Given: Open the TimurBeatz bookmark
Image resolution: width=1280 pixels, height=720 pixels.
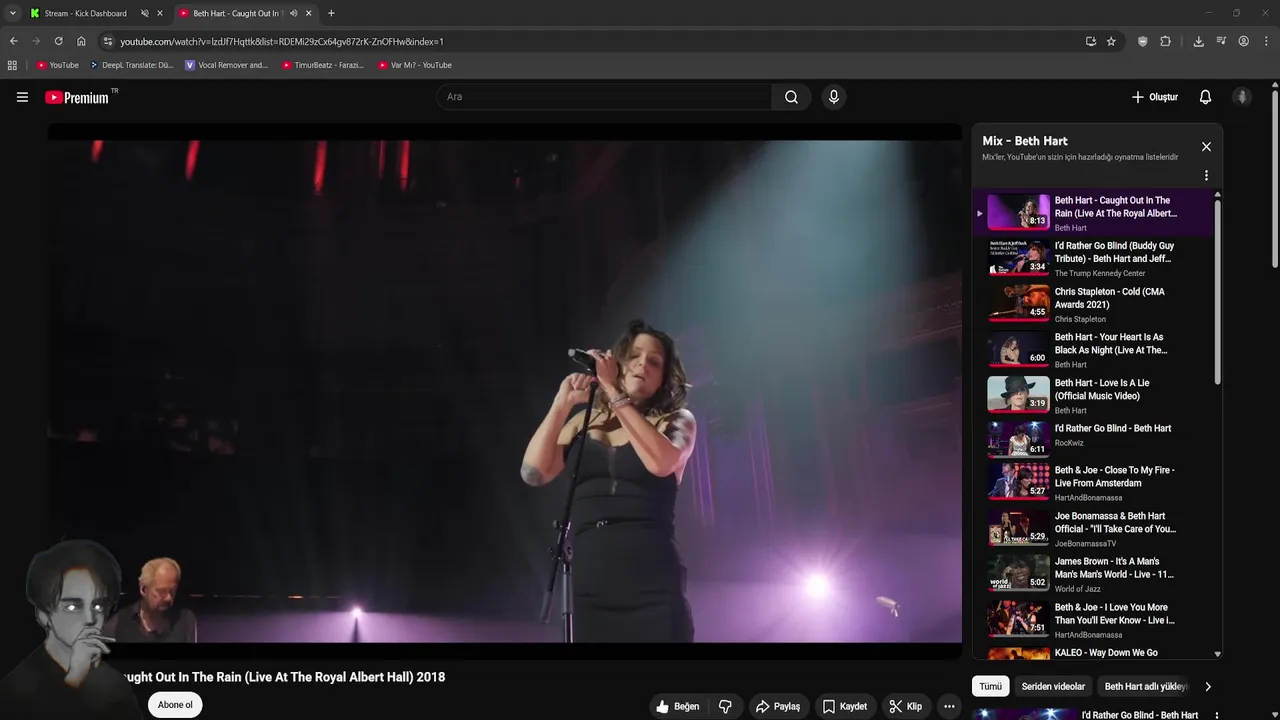Looking at the screenshot, I should click(x=323, y=65).
